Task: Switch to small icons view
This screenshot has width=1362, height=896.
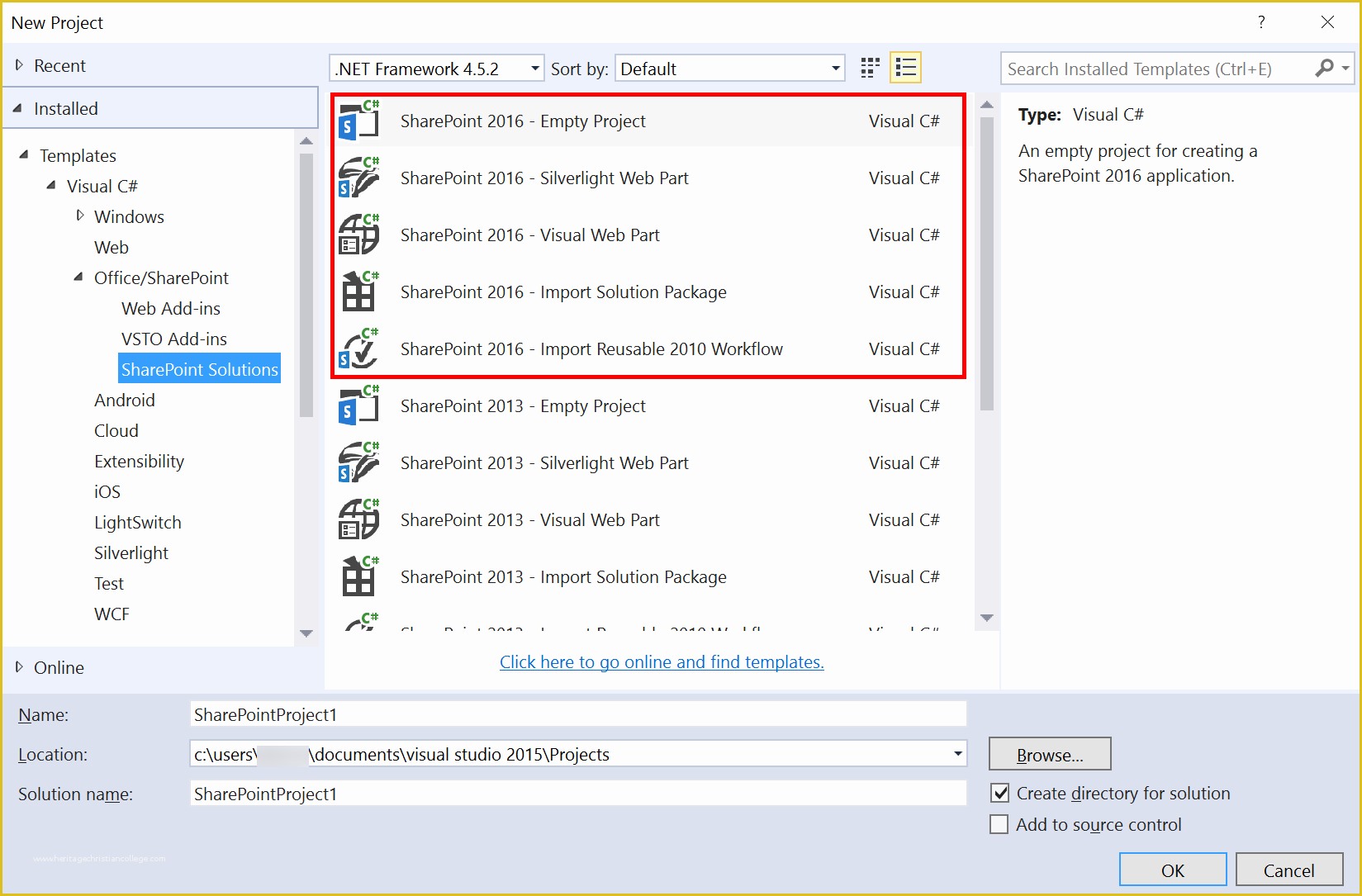Action: pyautogui.click(x=870, y=68)
